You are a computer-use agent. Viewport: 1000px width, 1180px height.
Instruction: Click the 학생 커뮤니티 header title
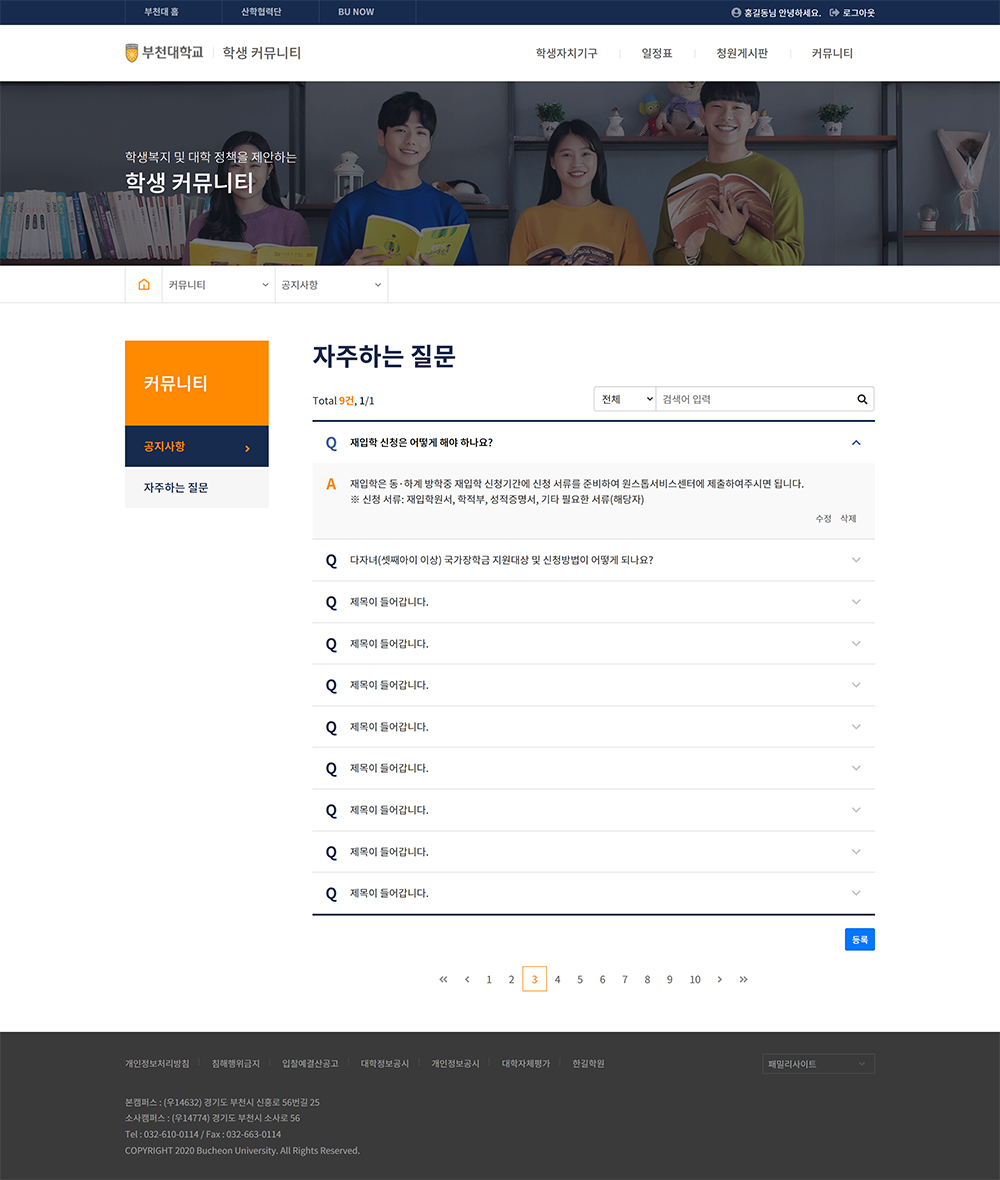[x=262, y=53]
